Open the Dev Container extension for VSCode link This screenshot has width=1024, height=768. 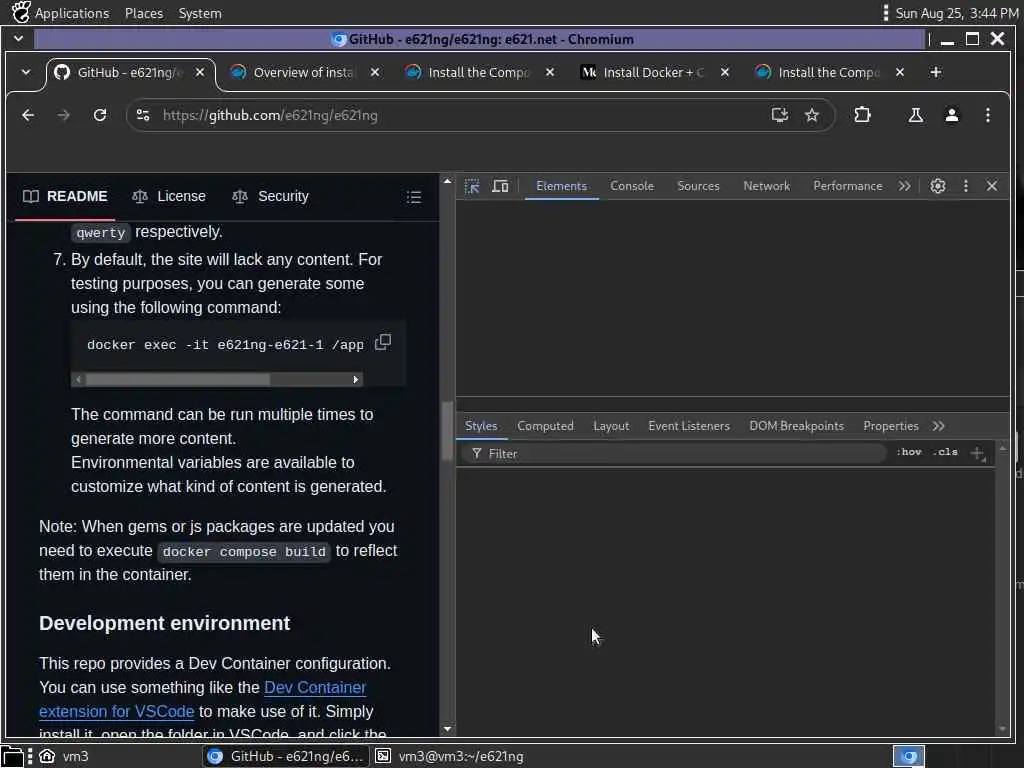click(202, 699)
